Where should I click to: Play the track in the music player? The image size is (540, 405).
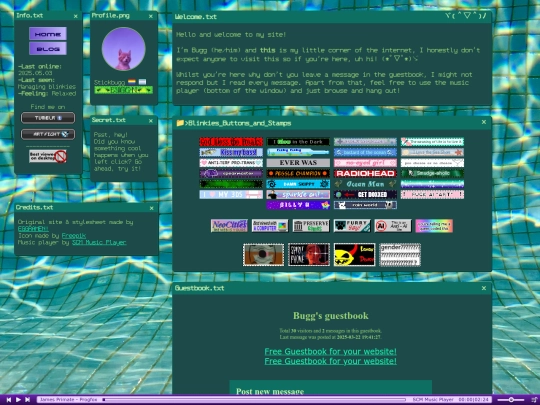click(x=18, y=399)
